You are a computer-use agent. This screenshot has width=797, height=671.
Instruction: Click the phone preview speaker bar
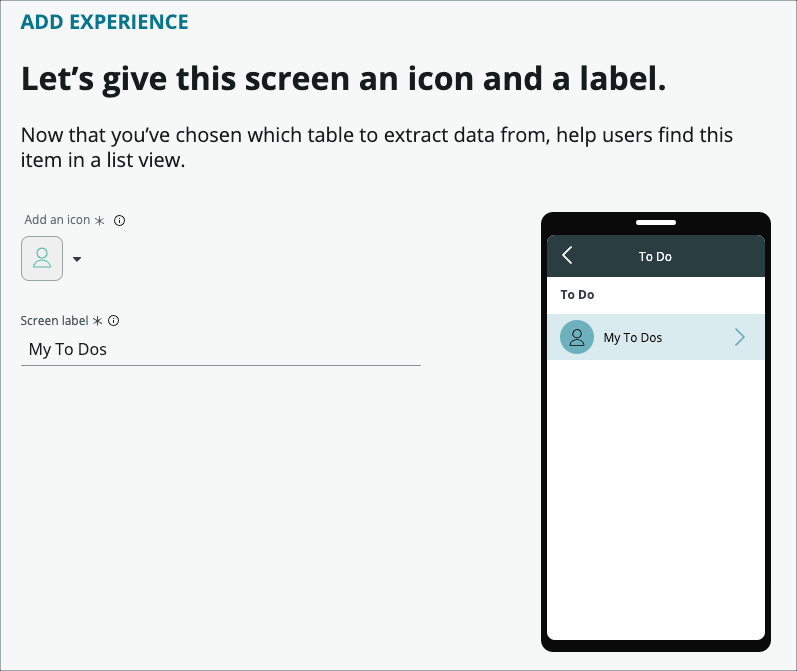click(656, 222)
